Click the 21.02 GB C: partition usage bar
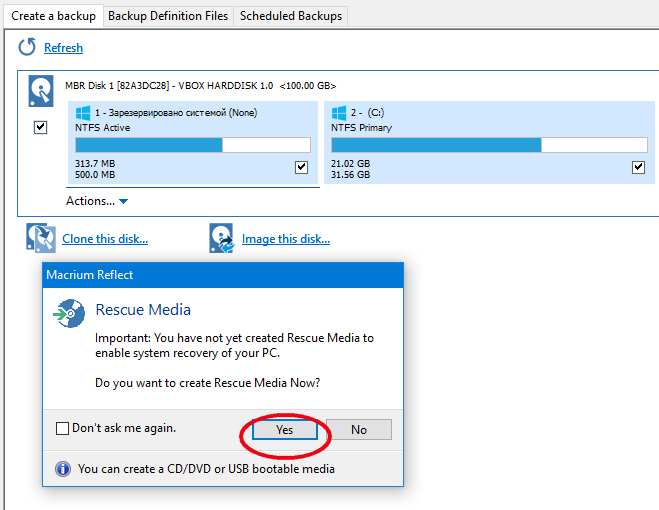The width and height of the screenshot is (659, 510). click(x=489, y=145)
